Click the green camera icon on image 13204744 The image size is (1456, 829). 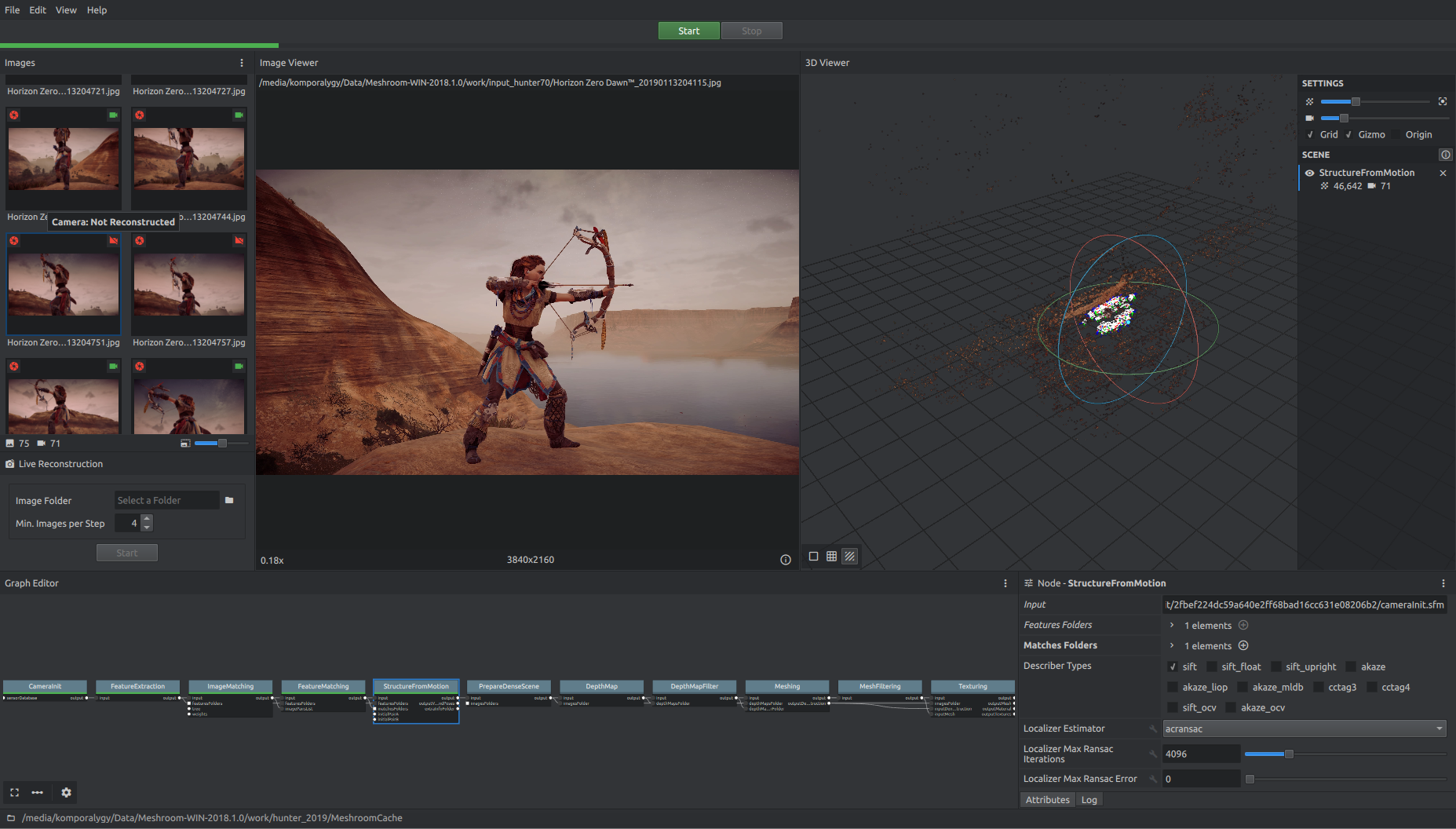pos(239,115)
